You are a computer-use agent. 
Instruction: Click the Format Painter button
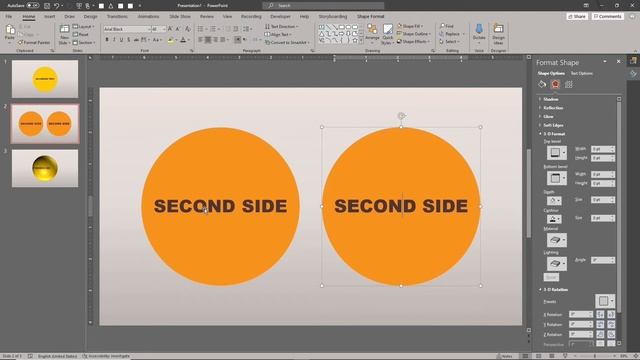coord(34,42)
